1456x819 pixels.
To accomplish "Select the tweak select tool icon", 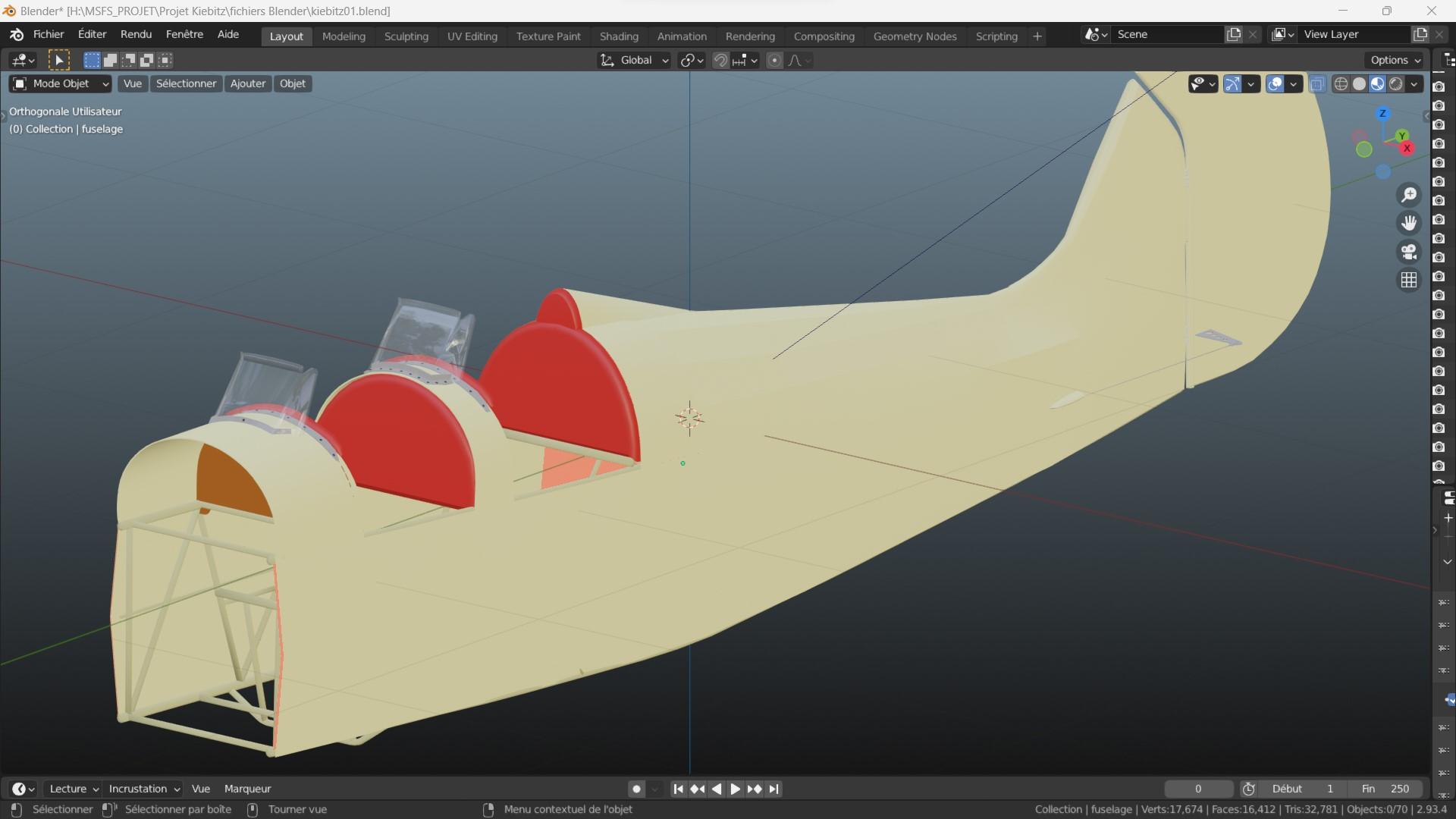I will pyautogui.click(x=58, y=60).
